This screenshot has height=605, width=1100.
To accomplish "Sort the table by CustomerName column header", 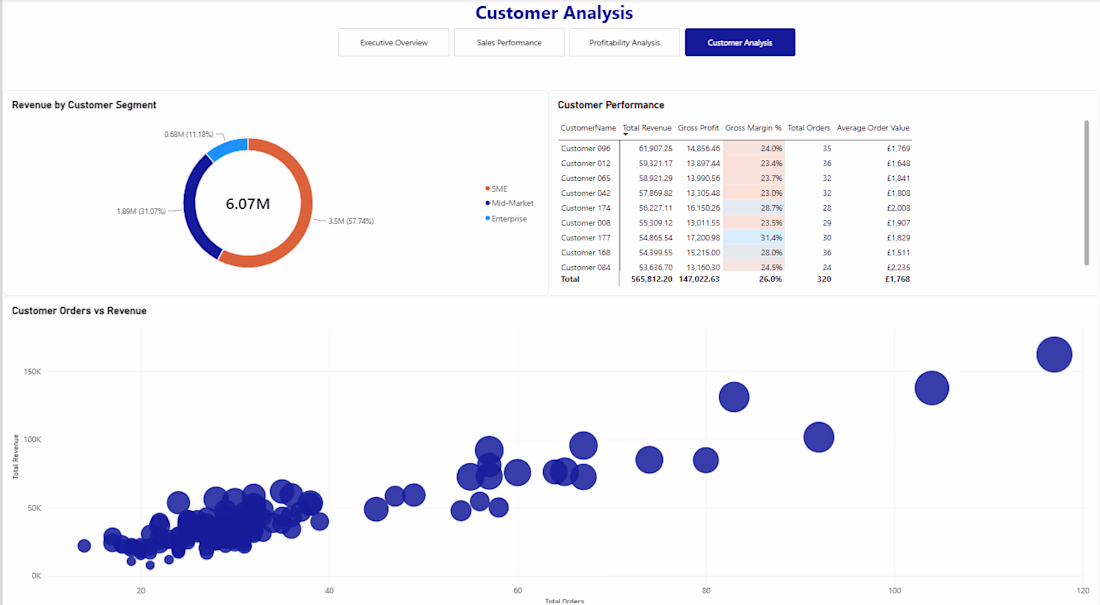I will tap(588, 128).
